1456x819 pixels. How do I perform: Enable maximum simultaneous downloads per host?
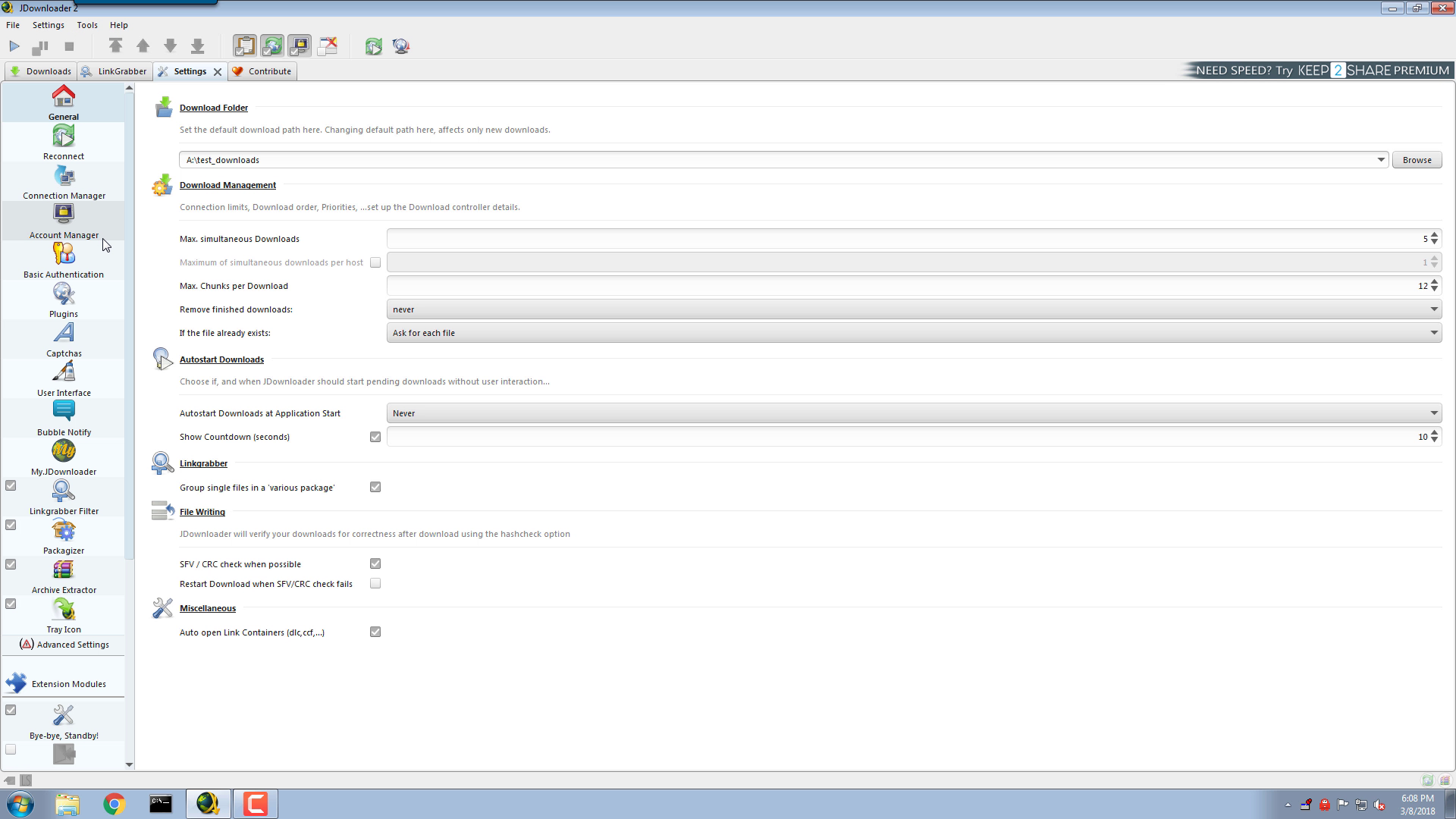pos(375,262)
